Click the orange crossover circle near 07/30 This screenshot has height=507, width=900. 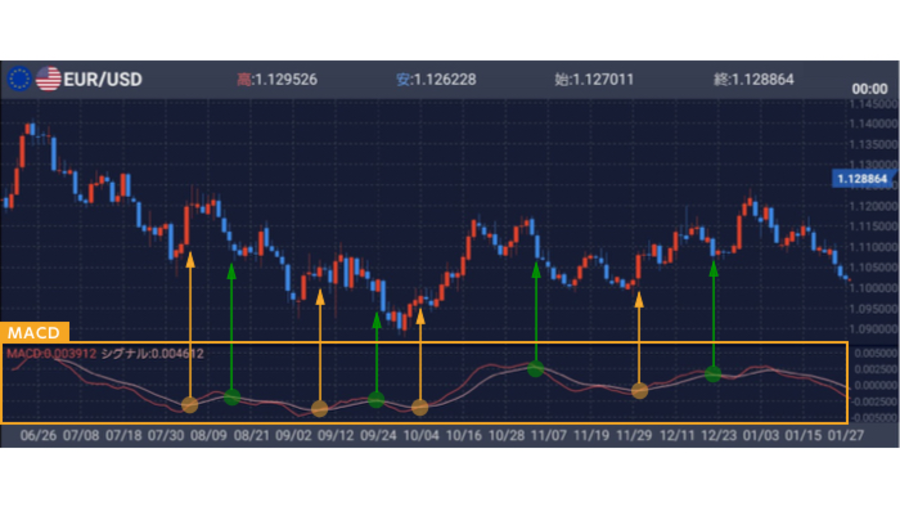pyautogui.click(x=190, y=404)
